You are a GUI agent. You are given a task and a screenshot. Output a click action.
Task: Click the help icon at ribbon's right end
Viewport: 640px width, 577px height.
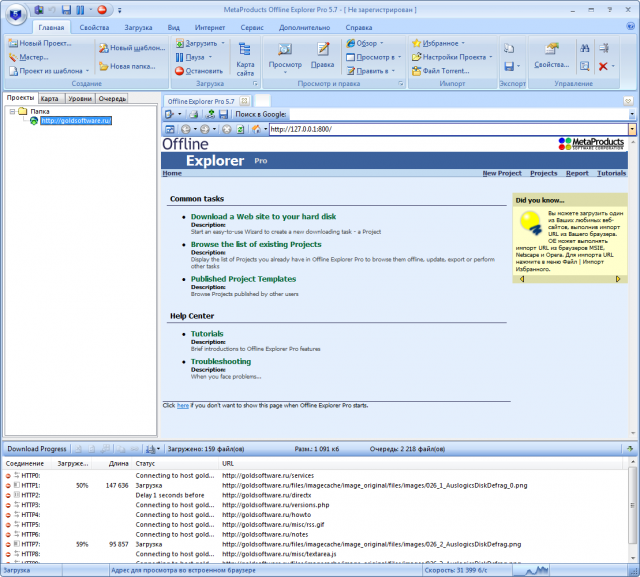tap(630, 26)
